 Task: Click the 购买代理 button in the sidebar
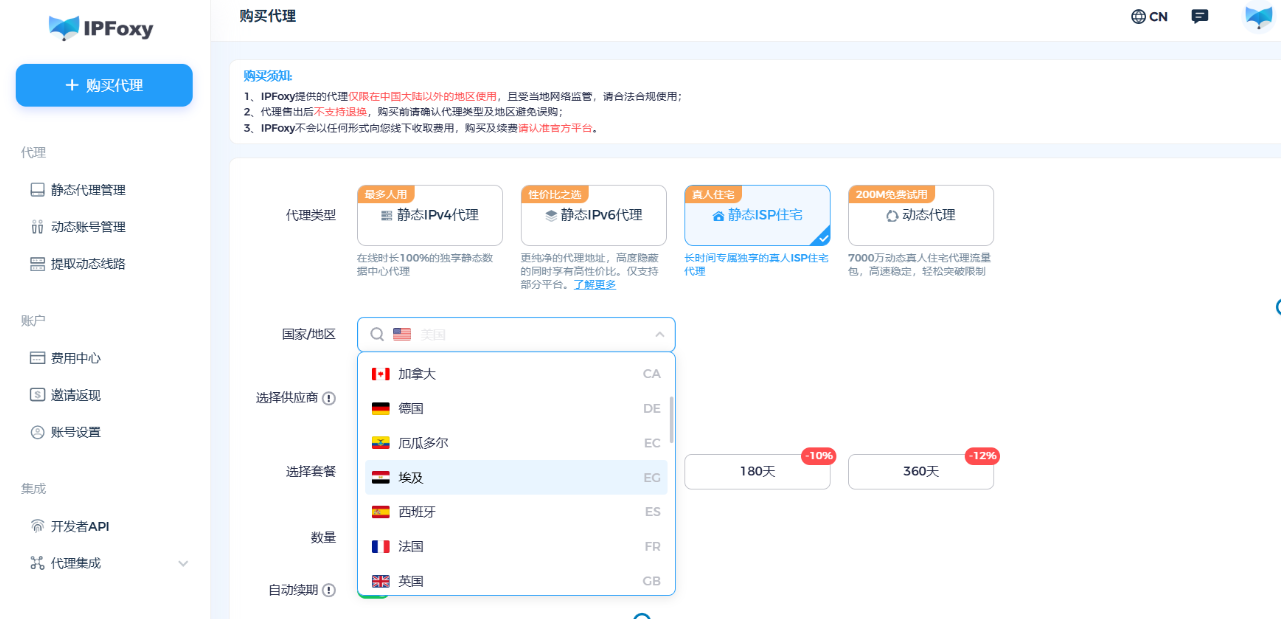(104, 85)
